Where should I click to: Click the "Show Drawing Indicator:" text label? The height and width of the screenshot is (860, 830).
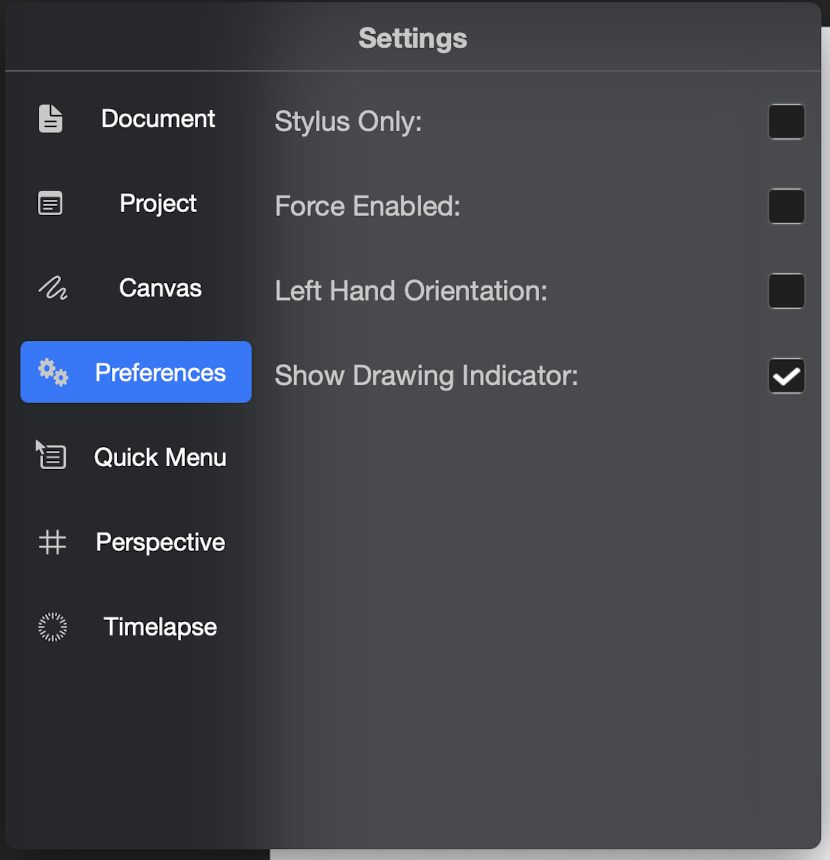click(427, 377)
